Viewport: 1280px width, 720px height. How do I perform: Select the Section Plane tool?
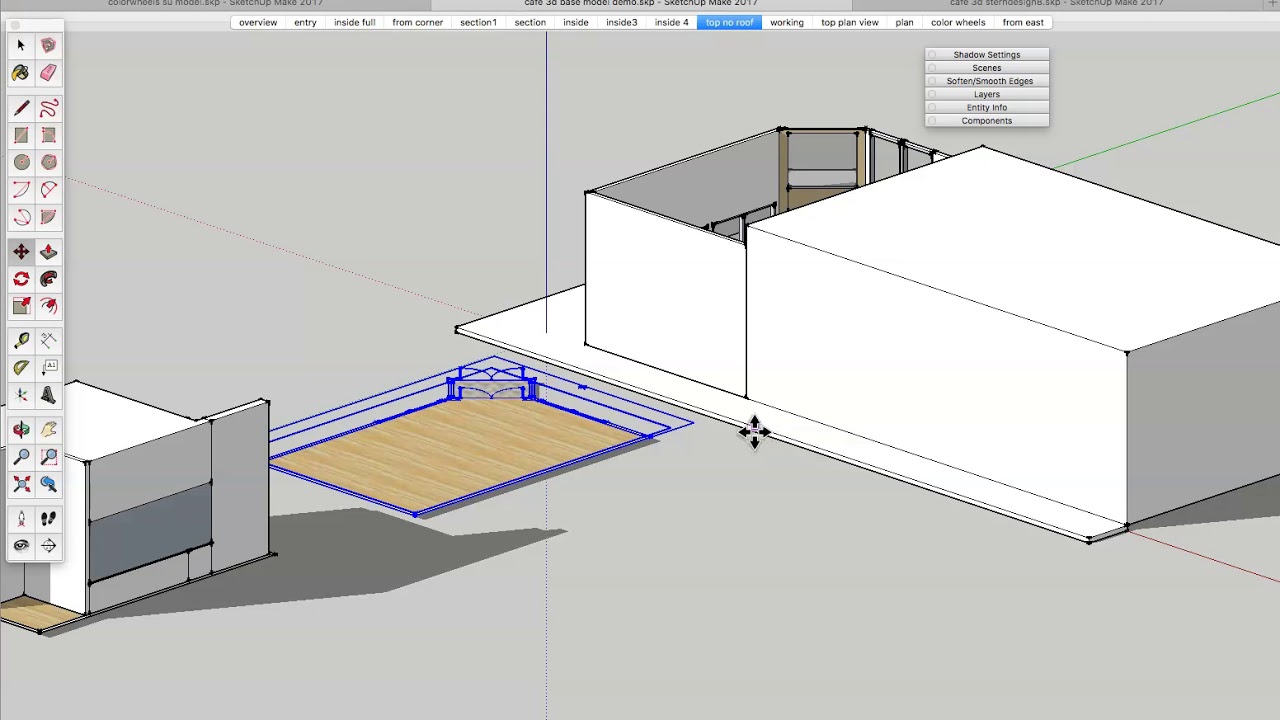[48, 546]
